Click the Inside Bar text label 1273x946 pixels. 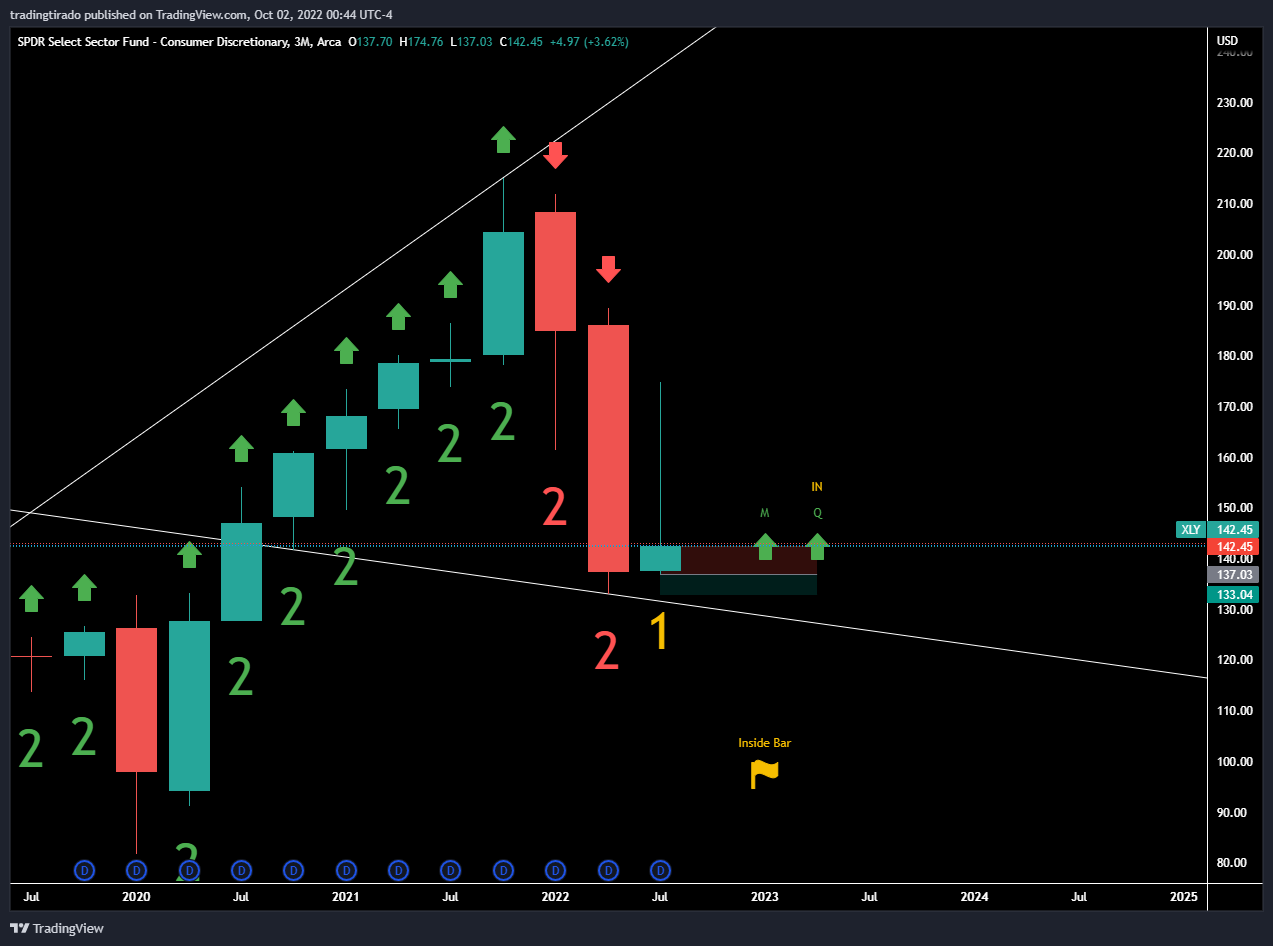coord(764,743)
